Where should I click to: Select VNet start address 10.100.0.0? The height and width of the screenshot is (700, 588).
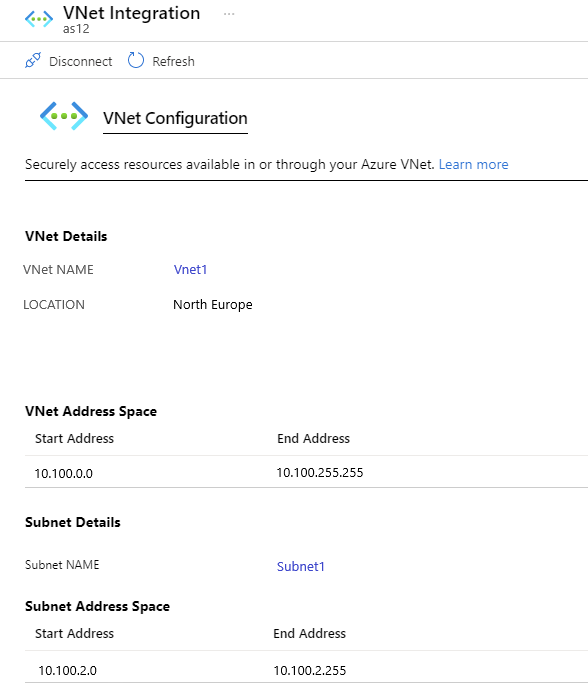[63, 473]
